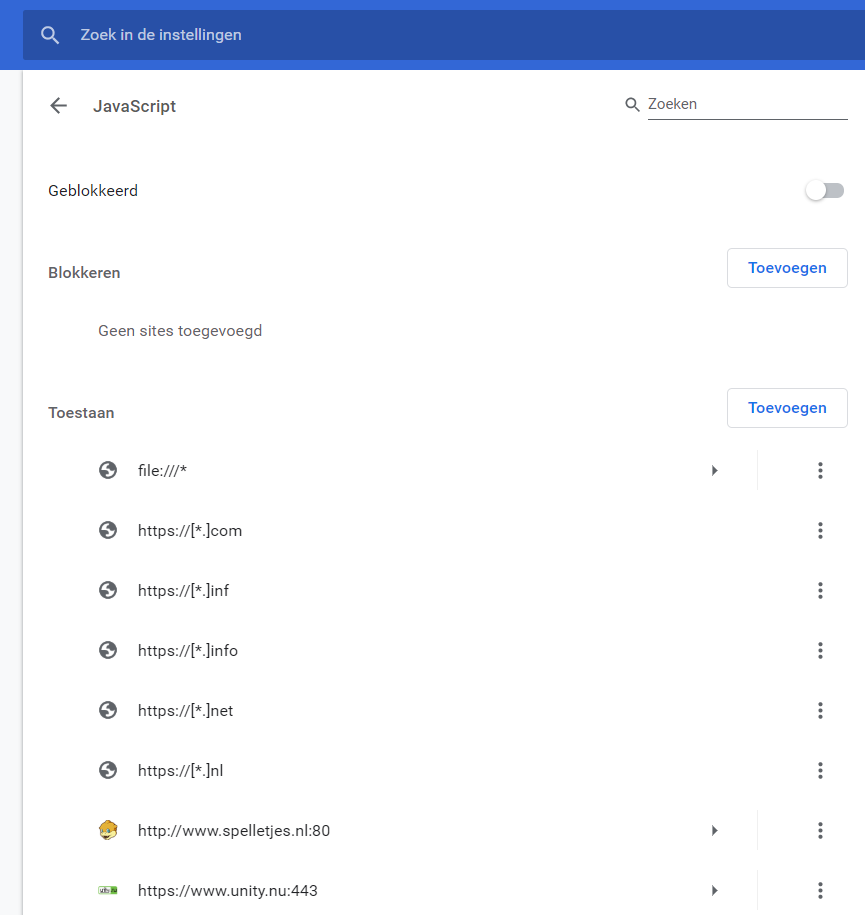The image size is (865, 915).
Task: Click Toevoegen in the Toestaan section
Action: click(787, 408)
